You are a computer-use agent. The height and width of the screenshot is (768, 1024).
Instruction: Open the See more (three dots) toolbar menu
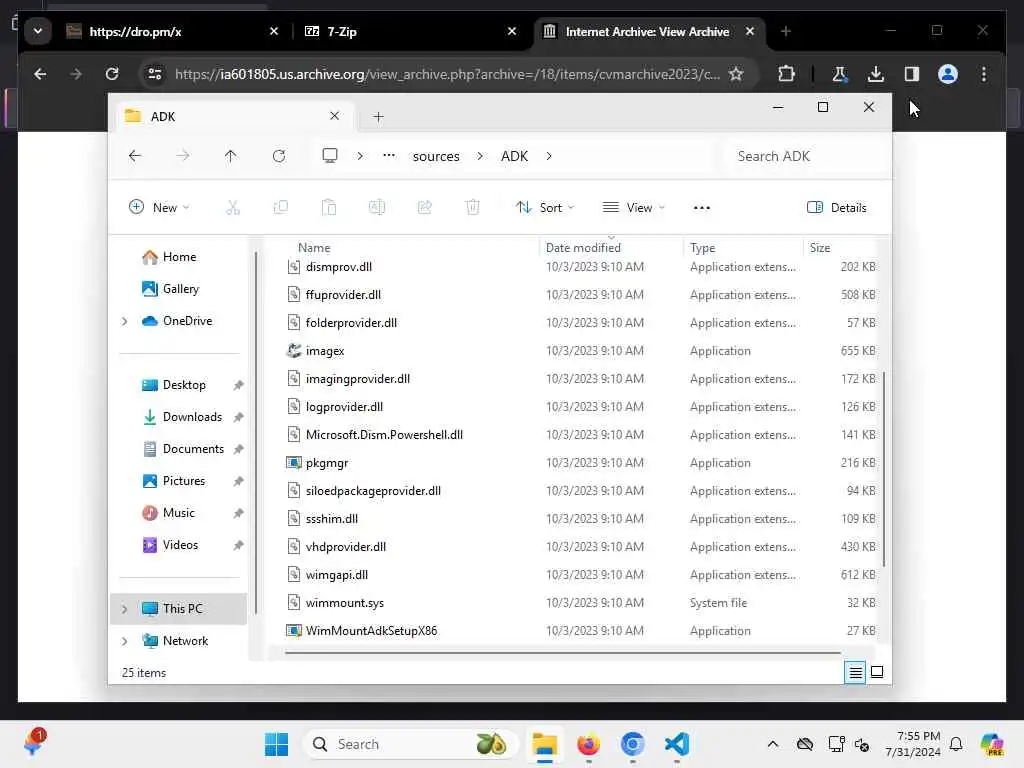tap(701, 208)
